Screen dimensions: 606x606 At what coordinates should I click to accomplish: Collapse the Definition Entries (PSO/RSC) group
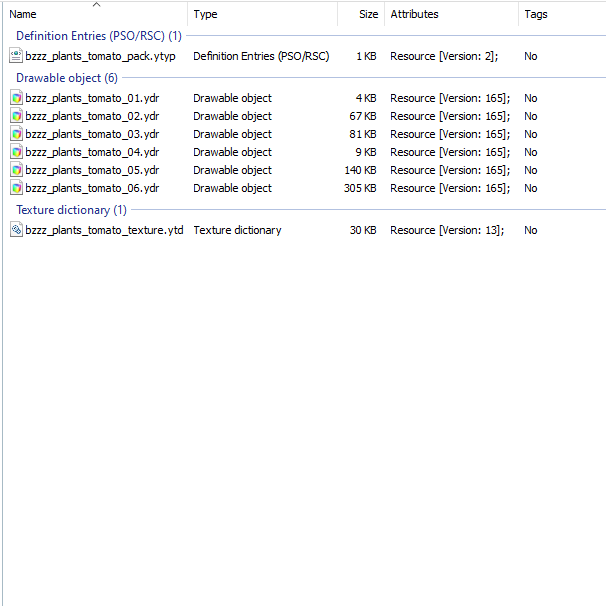(99, 36)
